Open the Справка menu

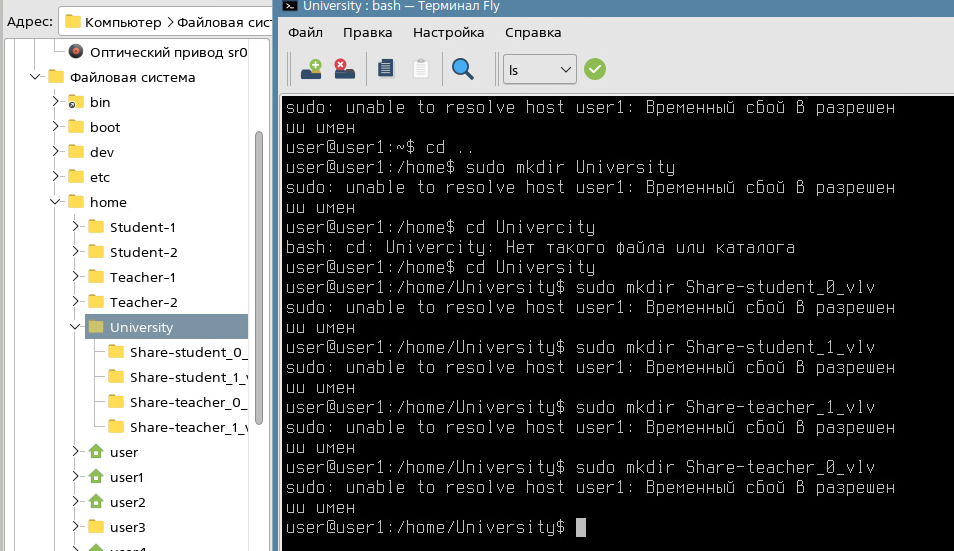[533, 33]
